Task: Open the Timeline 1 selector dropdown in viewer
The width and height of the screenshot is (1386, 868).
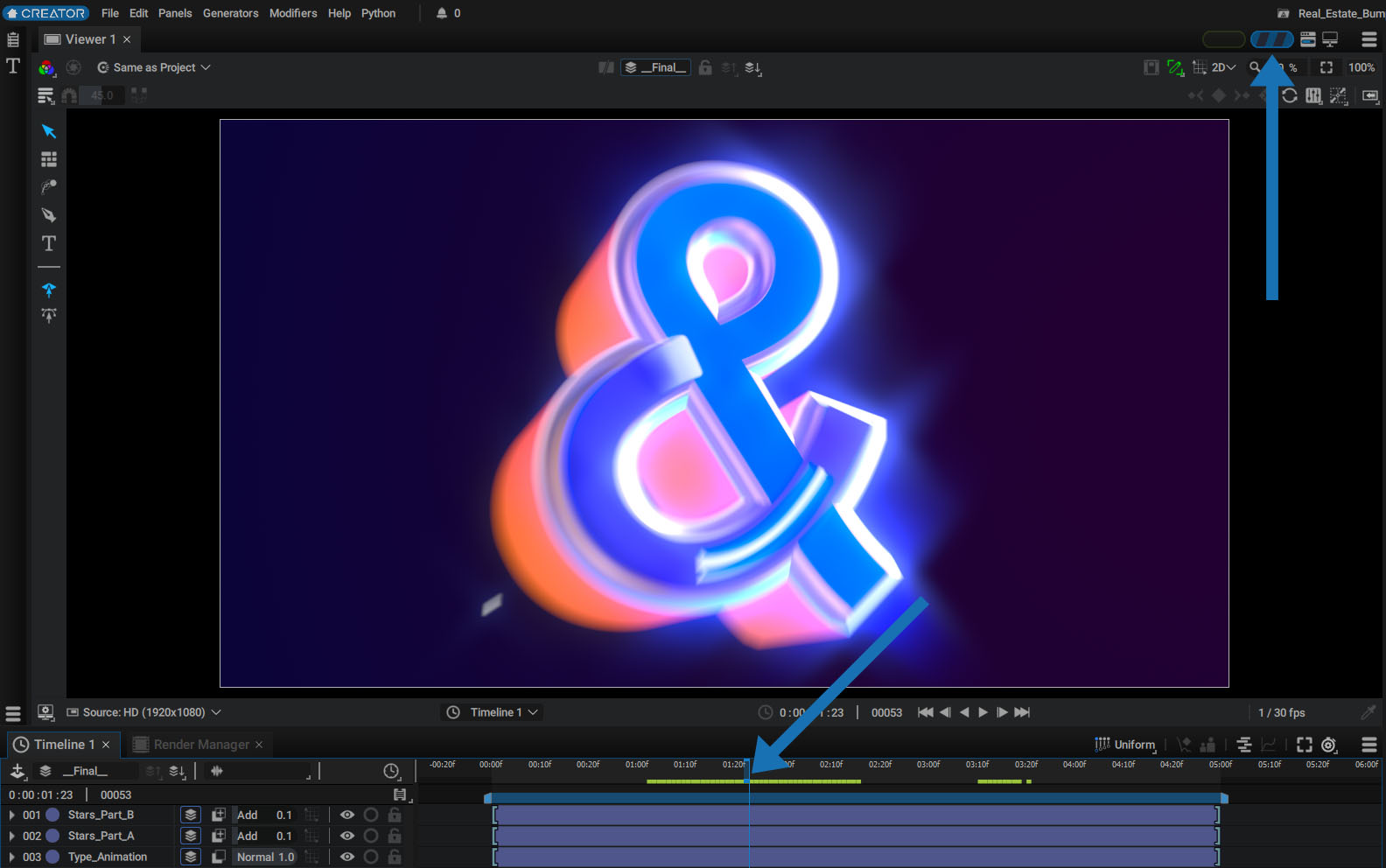Action: coord(492,712)
